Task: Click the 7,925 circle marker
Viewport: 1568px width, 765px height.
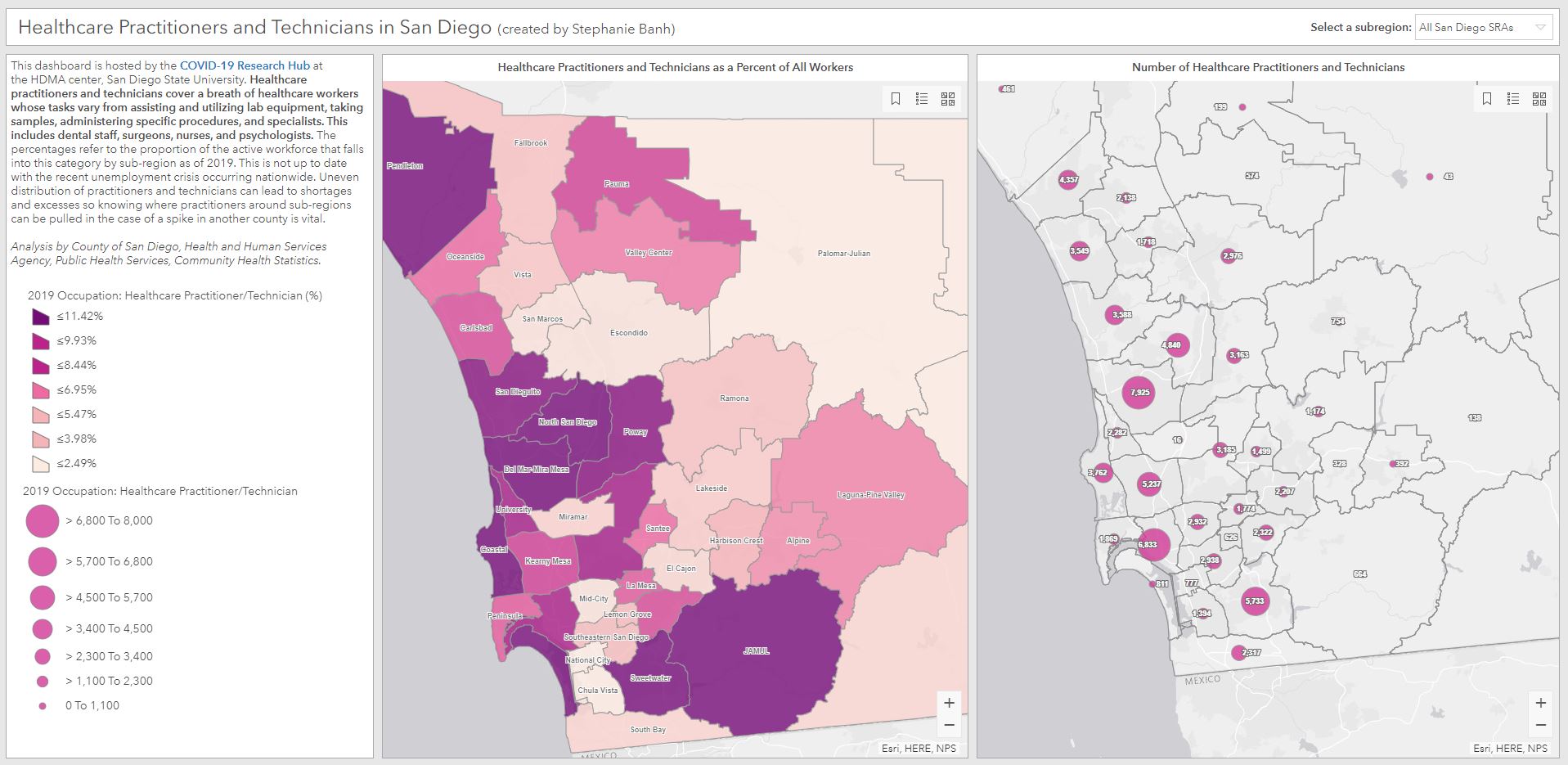Action: [x=1139, y=393]
